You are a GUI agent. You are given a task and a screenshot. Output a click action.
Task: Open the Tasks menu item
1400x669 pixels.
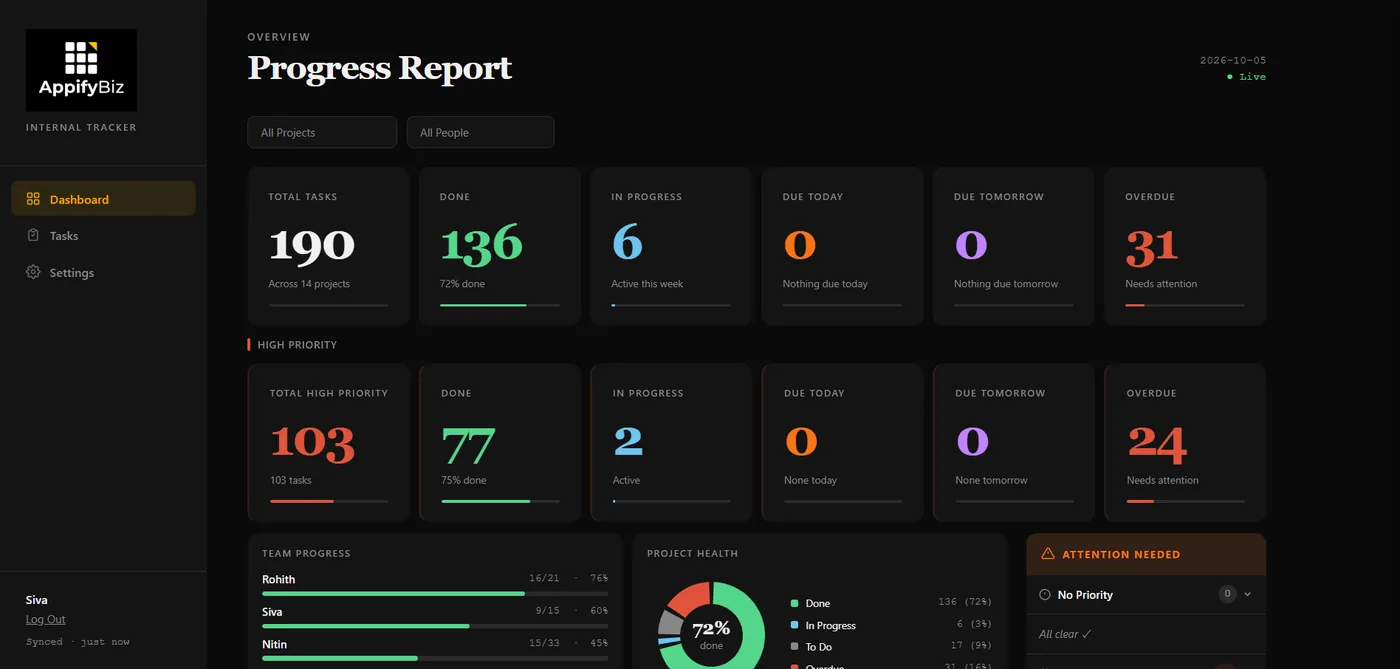point(103,236)
